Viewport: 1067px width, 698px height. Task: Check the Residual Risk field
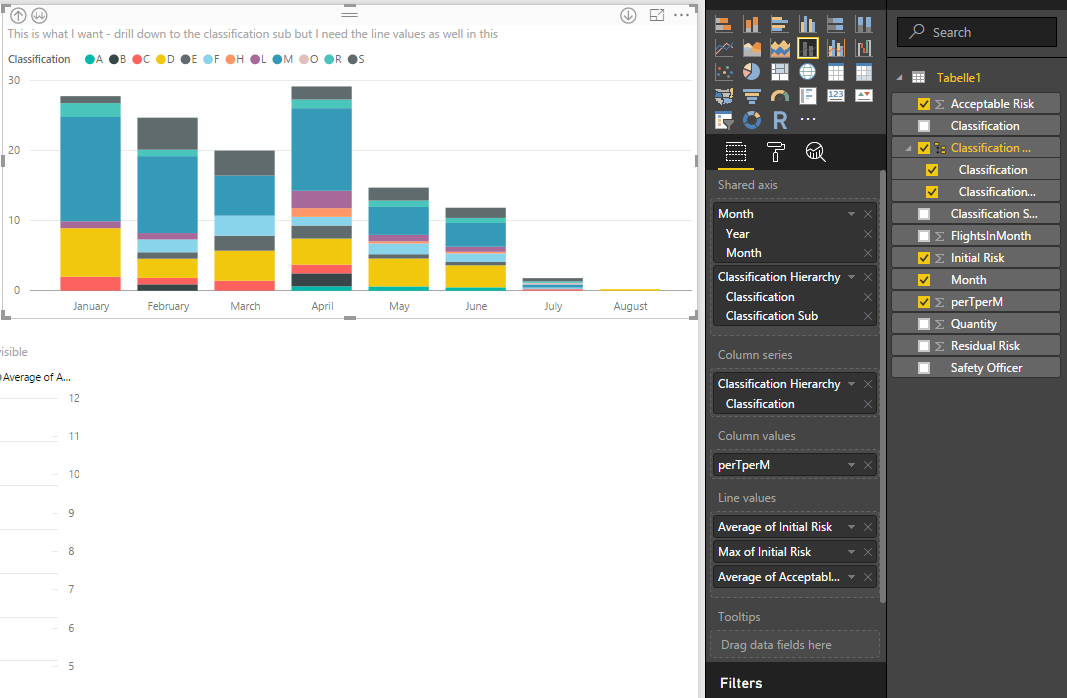tap(923, 346)
